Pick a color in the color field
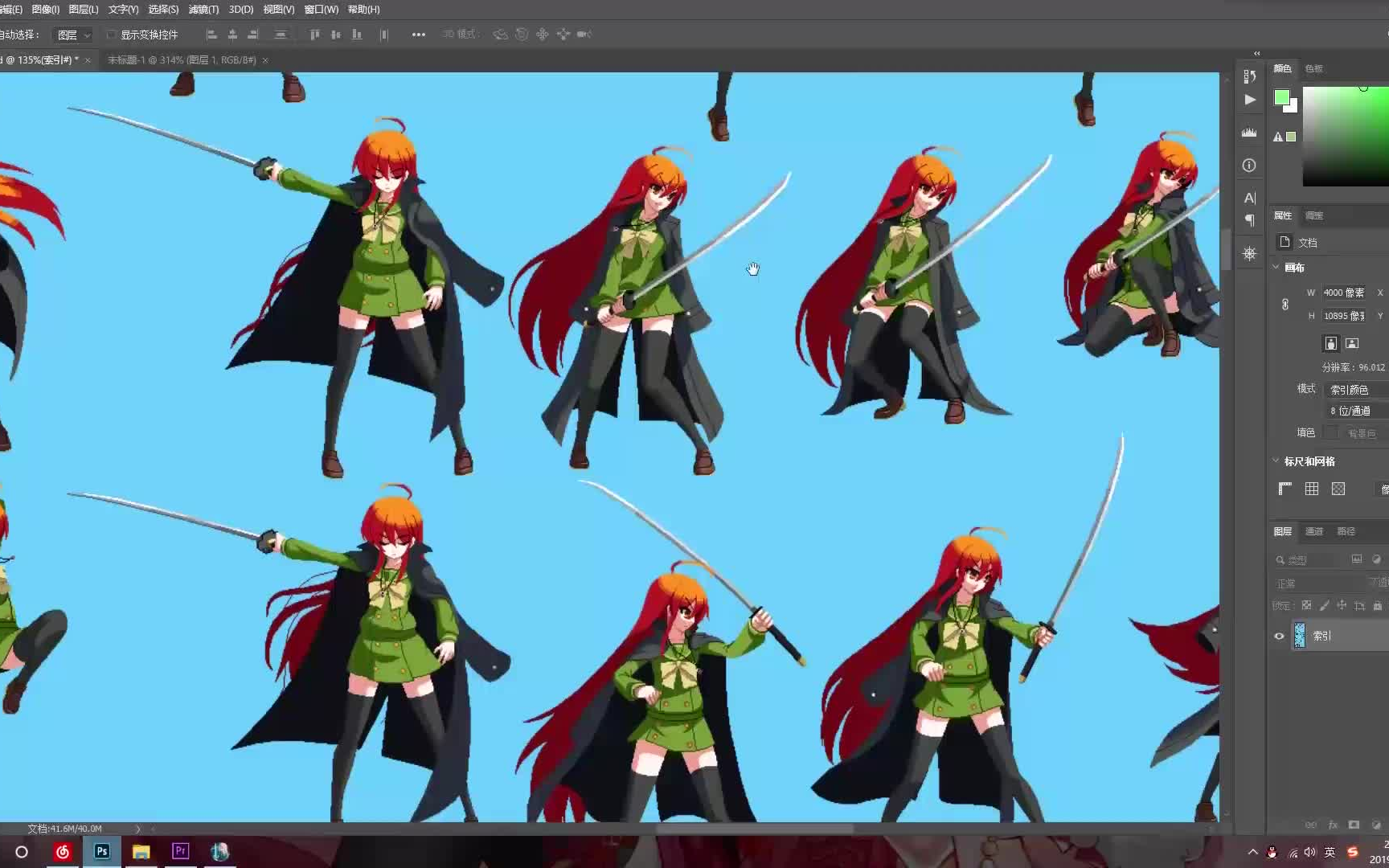Image resolution: width=1389 pixels, height=868 pixels. pos(1346,135)
